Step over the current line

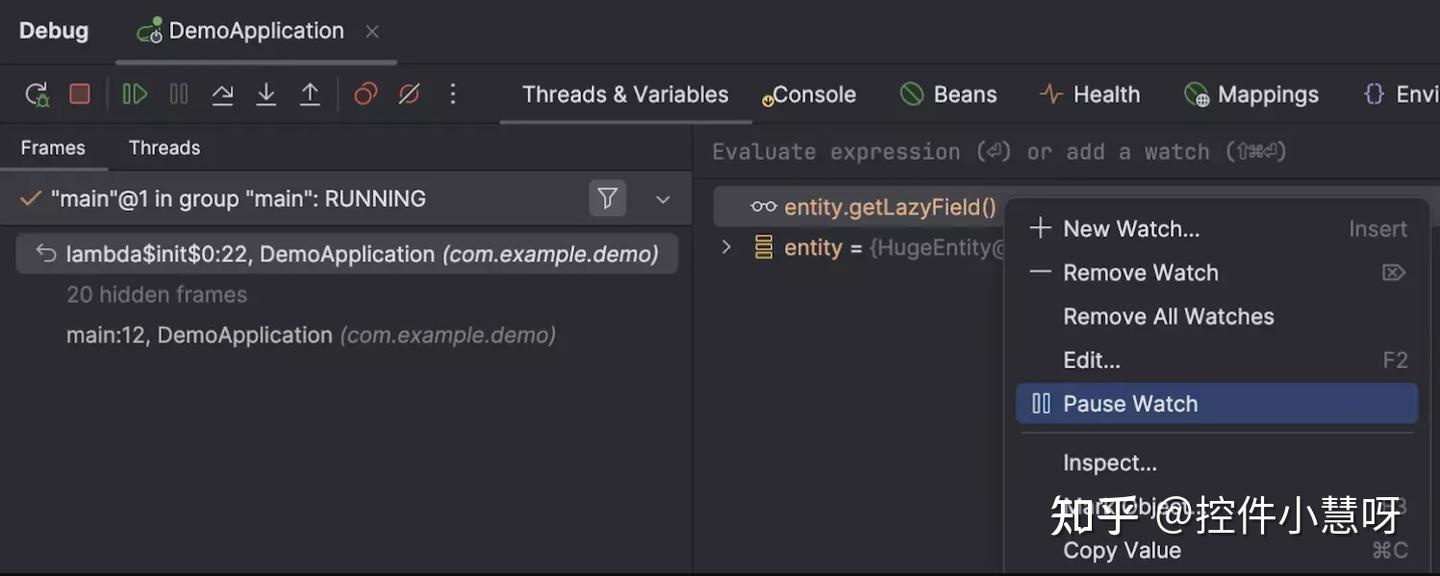pos(222,93)
